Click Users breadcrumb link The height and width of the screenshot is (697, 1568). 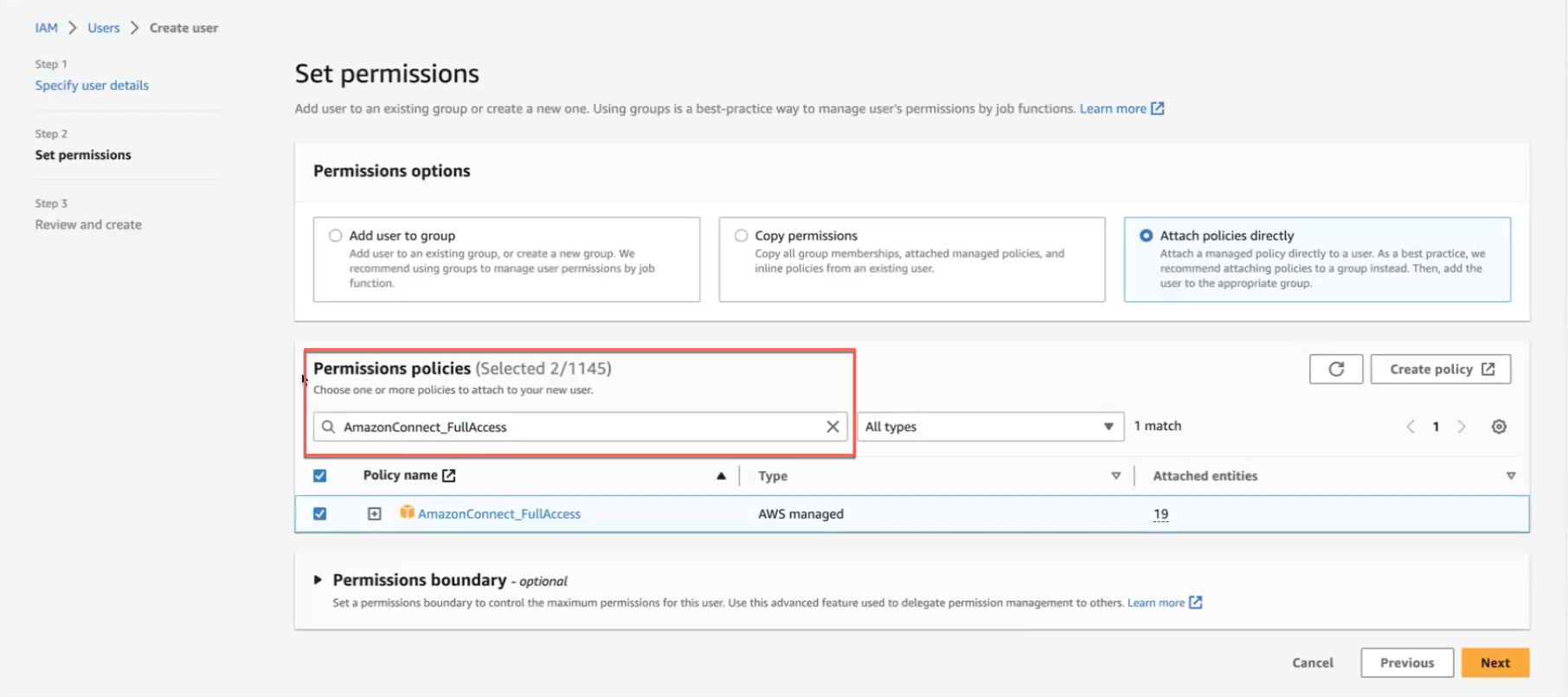(x=104, y=28)
